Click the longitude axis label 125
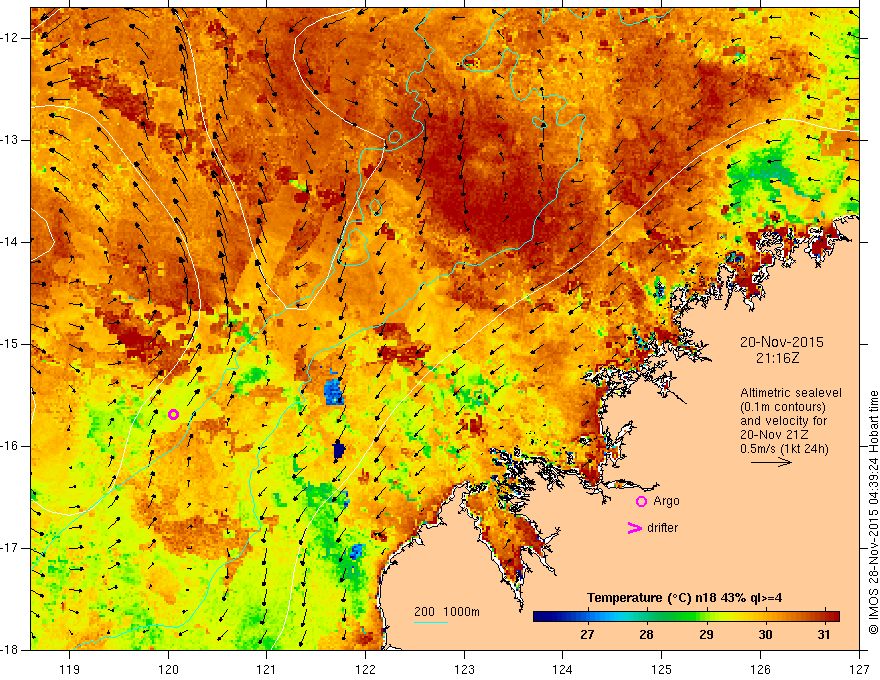880x680 pixels. tap(662, 669)
